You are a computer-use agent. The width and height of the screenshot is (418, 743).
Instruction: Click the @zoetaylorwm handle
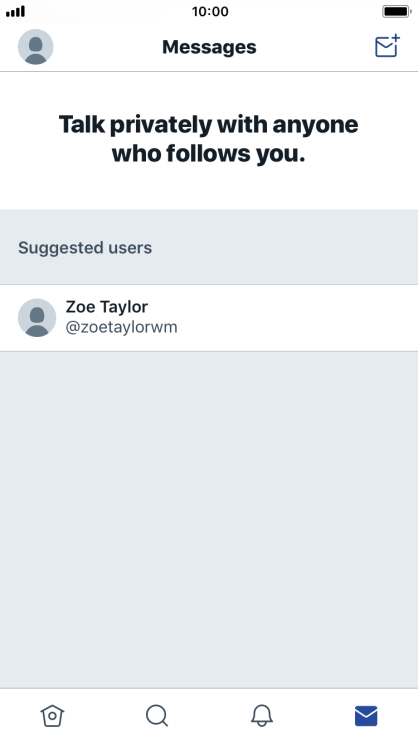(121, 327)
